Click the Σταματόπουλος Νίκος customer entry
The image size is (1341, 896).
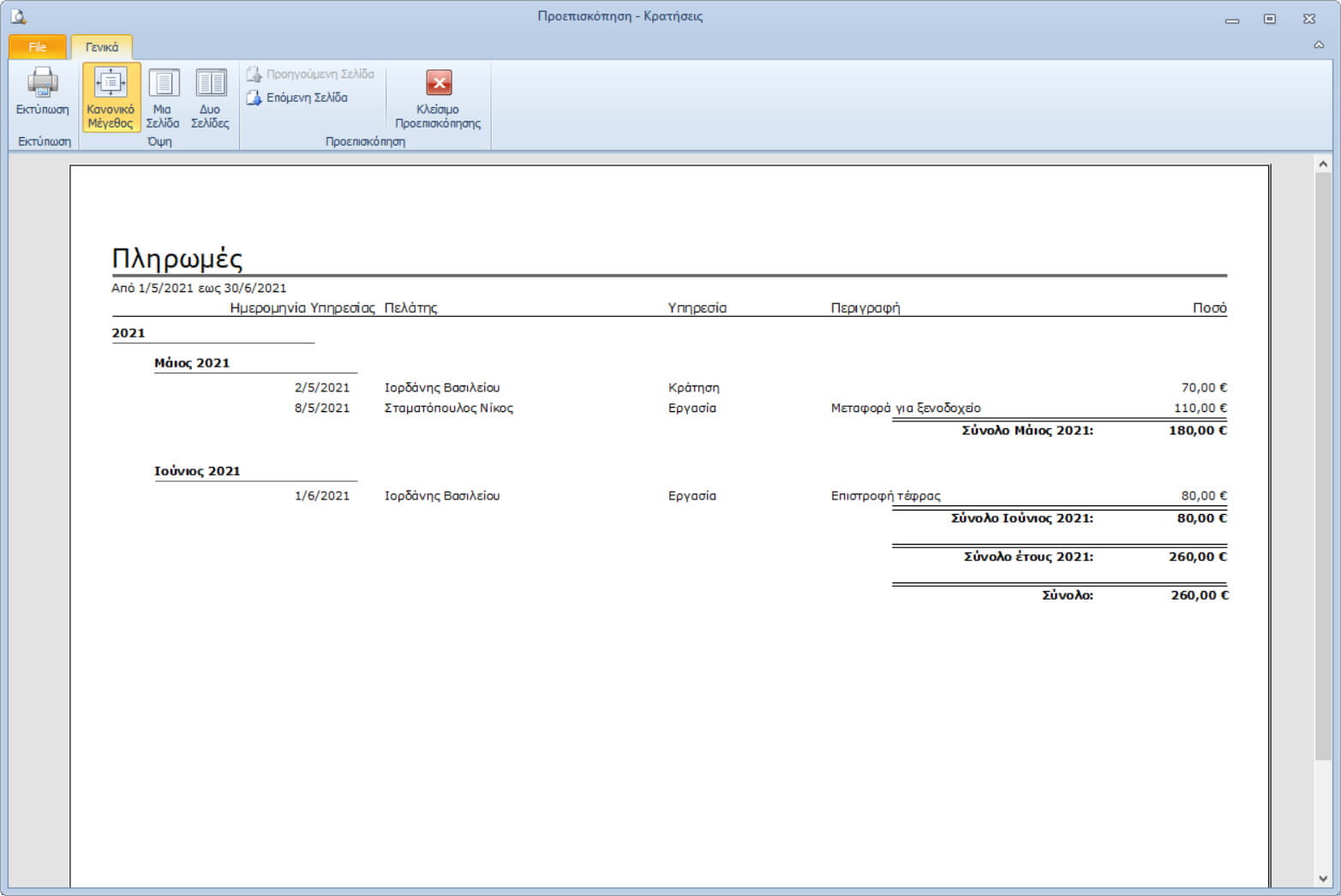coord(448,409)
